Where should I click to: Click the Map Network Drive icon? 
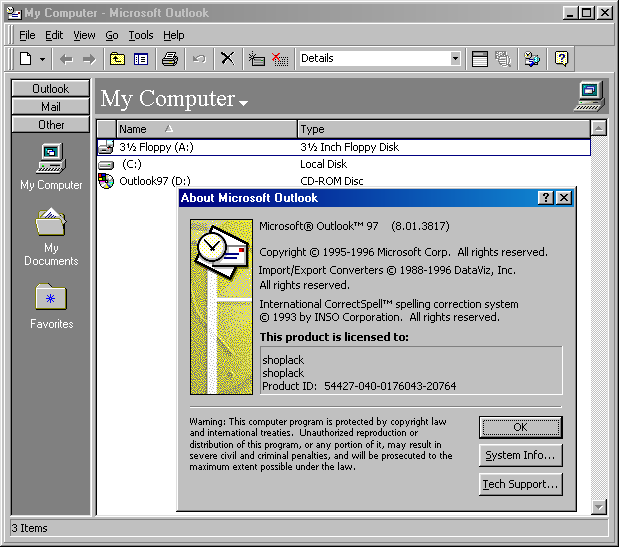pyautogui.click(x=257, y=59)
